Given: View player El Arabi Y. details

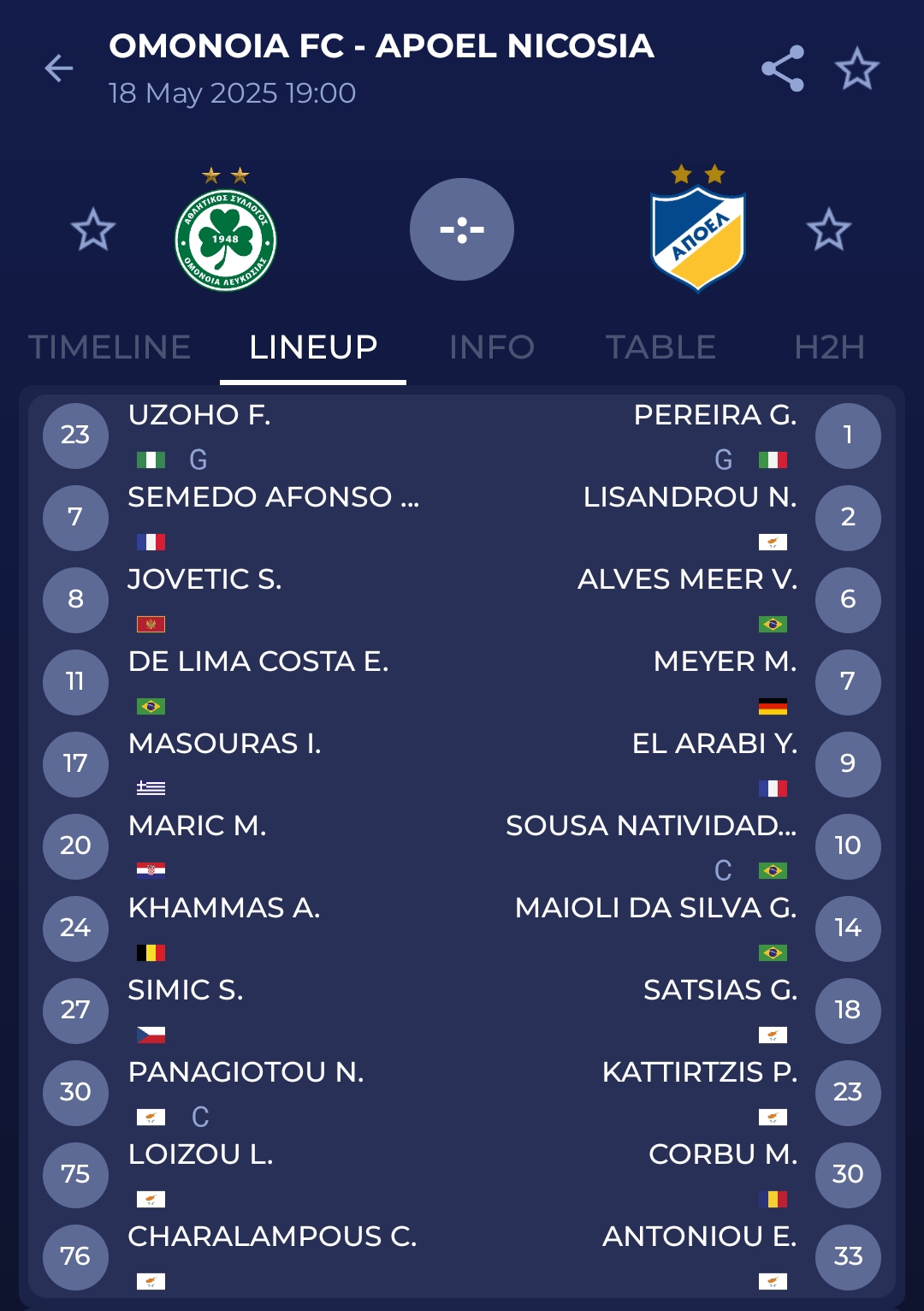Looking at the screenshot, I should [714, 744].
